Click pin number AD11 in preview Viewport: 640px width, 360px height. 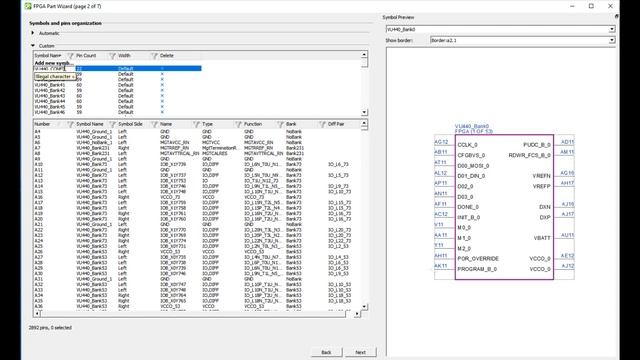[567, 142]
